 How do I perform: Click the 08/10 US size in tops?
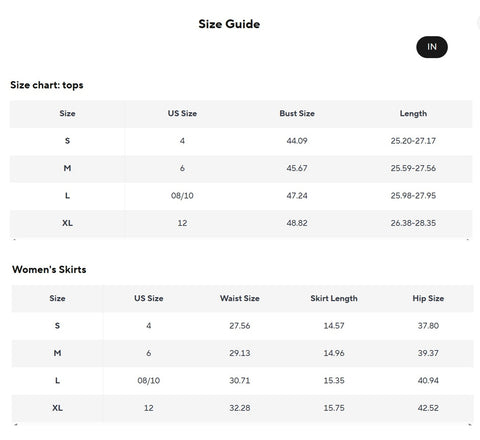click(182, 196)
